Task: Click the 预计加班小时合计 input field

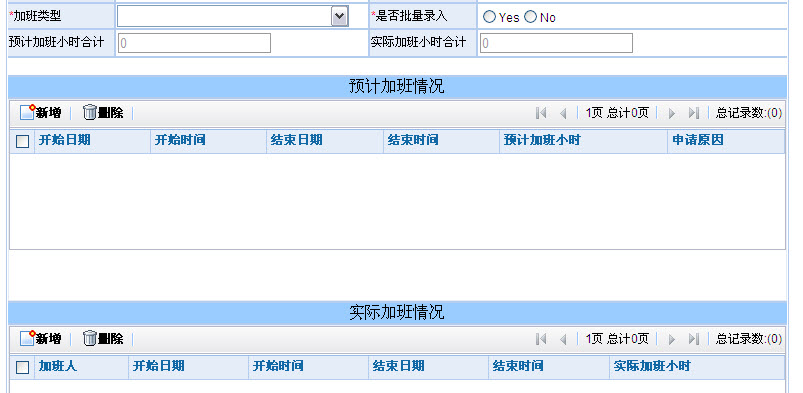Action: (x=194, y=43)
